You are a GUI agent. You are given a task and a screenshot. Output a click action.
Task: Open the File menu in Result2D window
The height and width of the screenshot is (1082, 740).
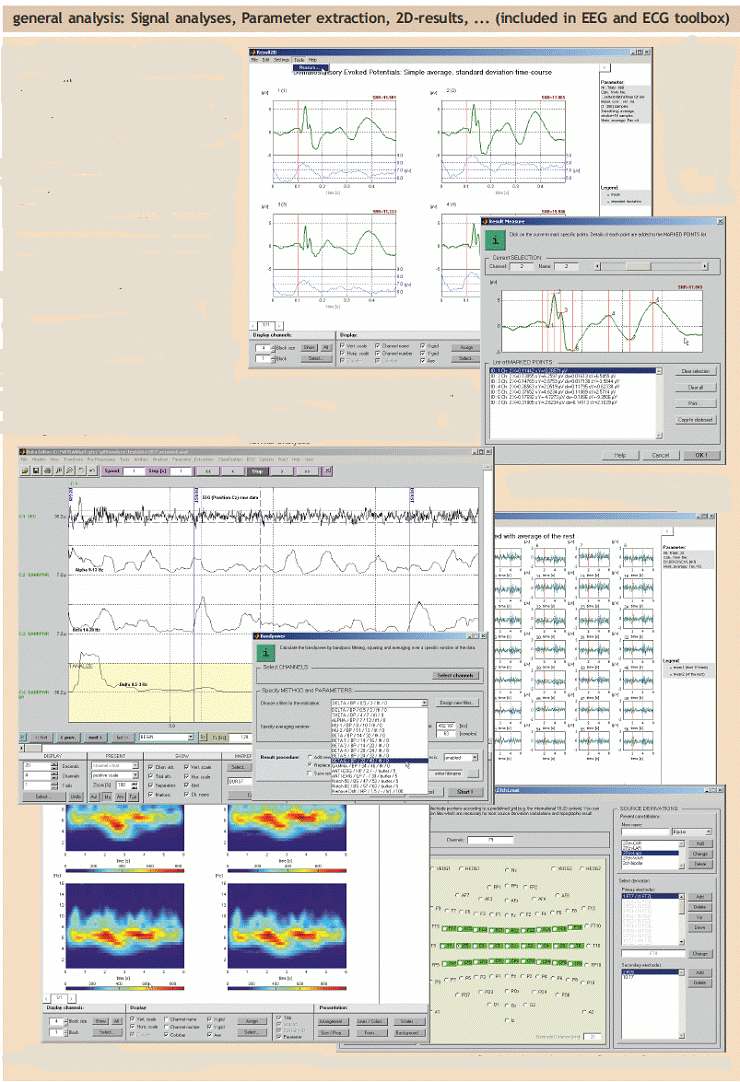pos(254,60)
